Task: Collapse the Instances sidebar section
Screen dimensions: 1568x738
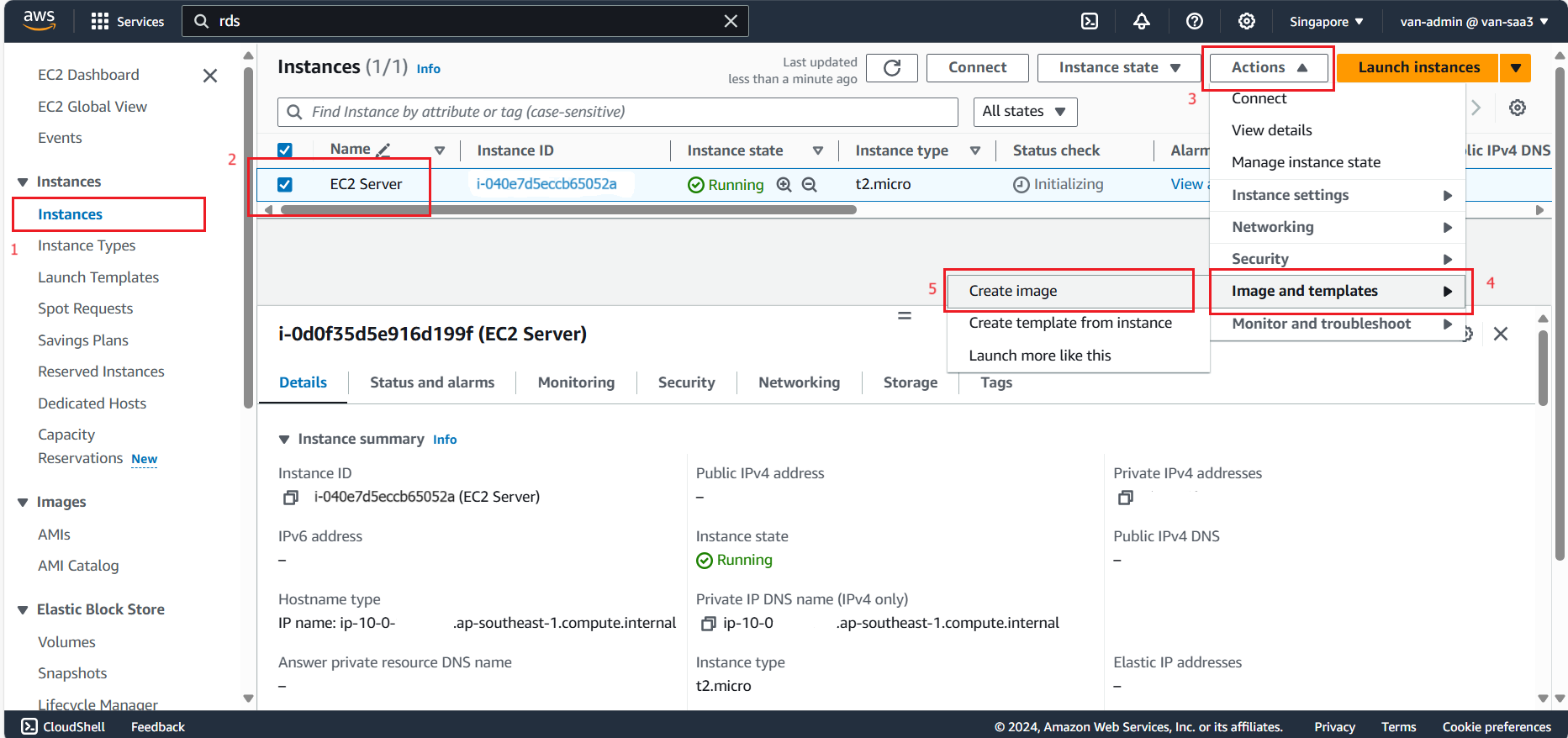Action: pyautogui.click(x=23, y=182)
